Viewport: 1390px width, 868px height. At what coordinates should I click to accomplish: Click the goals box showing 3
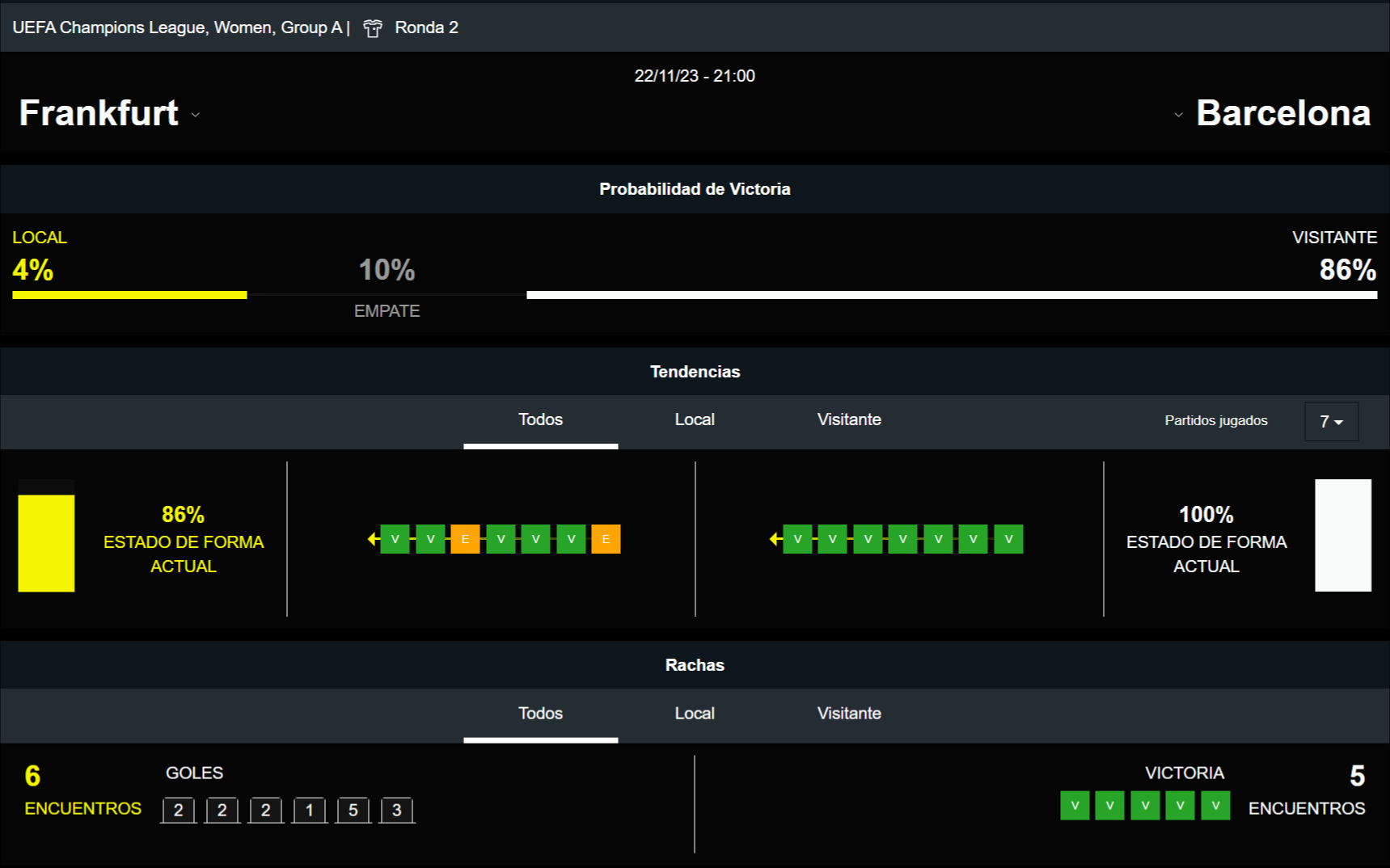coord(396,810)
